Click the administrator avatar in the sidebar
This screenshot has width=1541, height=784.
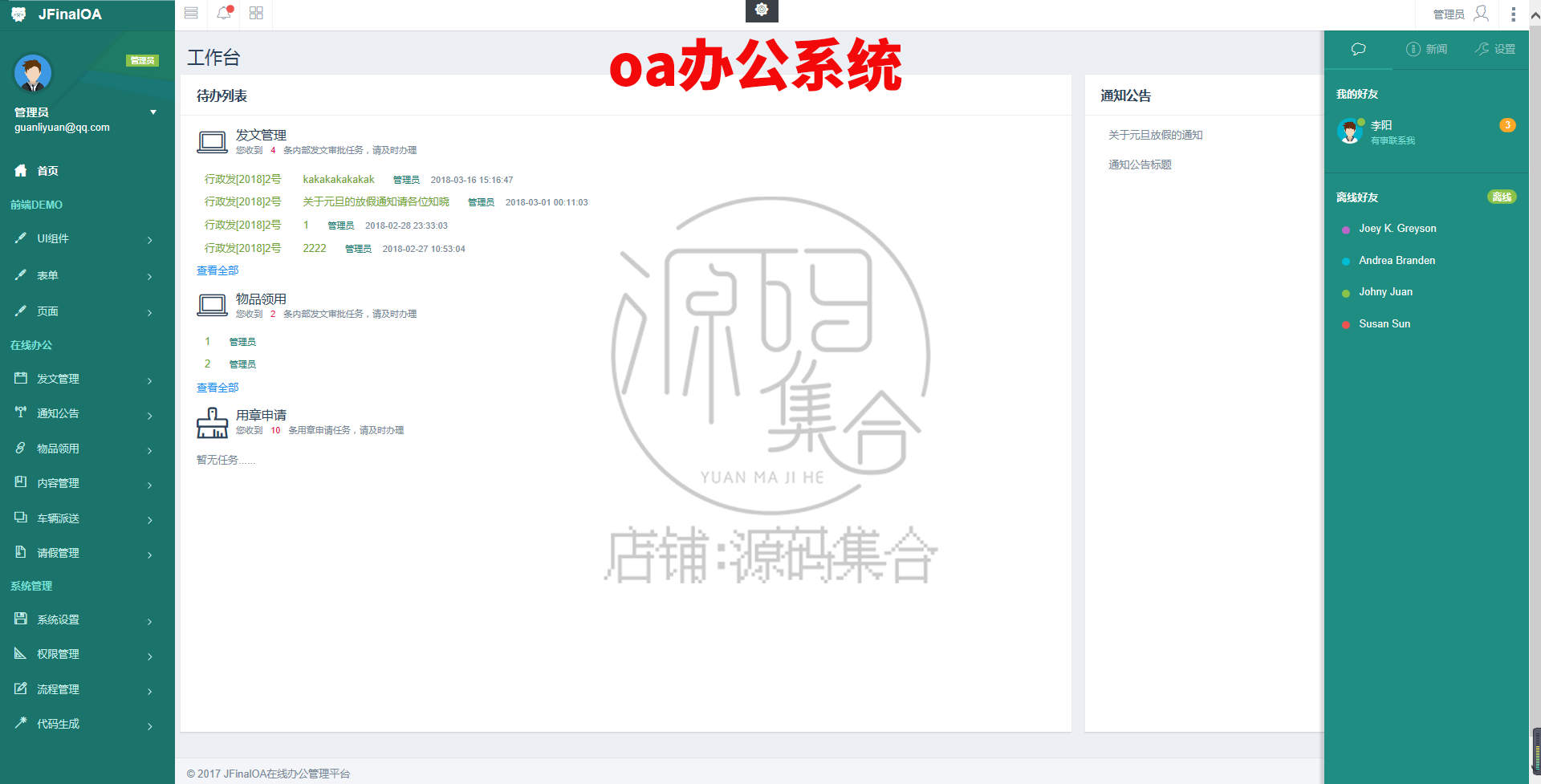pos(33,74)
